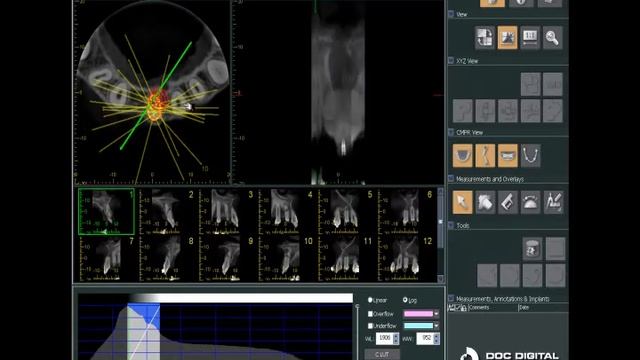The image size is (640, 360).
Task: Open the Overflow color dropdown arrow
Action: click(x=436, y=313)
